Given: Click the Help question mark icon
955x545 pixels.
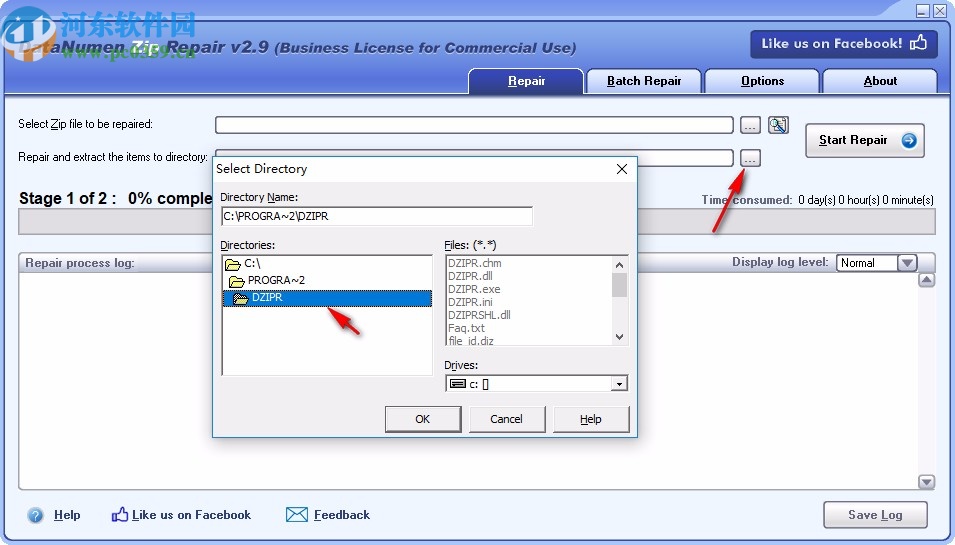Looking at the screenshot, I should pos(35,515).
